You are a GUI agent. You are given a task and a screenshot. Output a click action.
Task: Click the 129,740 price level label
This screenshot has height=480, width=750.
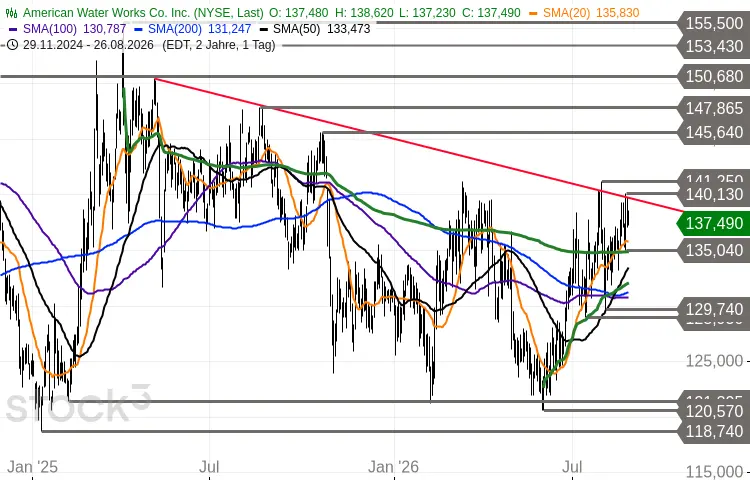coord(714,309)
